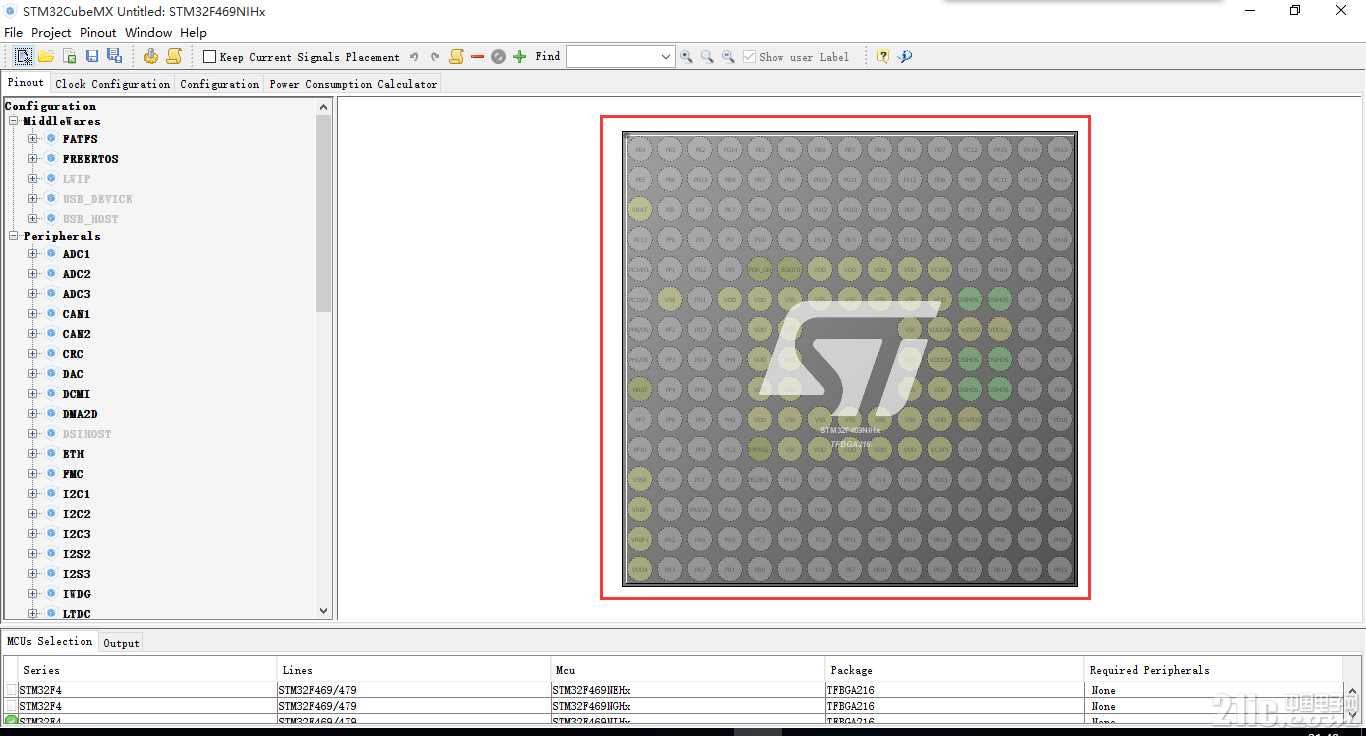Undo the last pinout action

pos(414,57)
